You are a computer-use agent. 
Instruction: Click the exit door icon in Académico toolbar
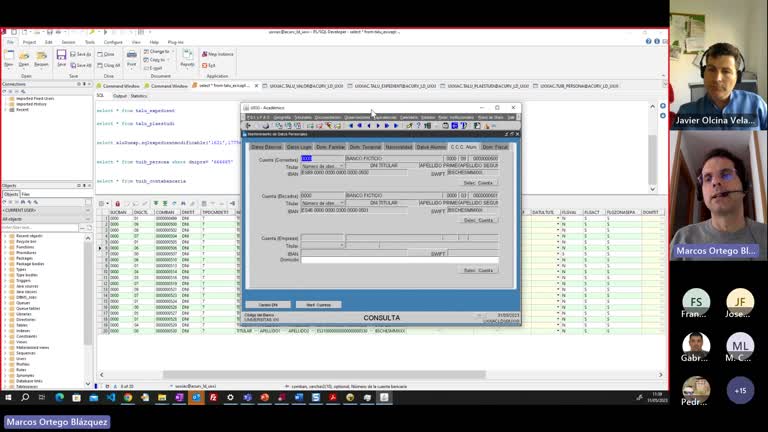coord(248,126)
